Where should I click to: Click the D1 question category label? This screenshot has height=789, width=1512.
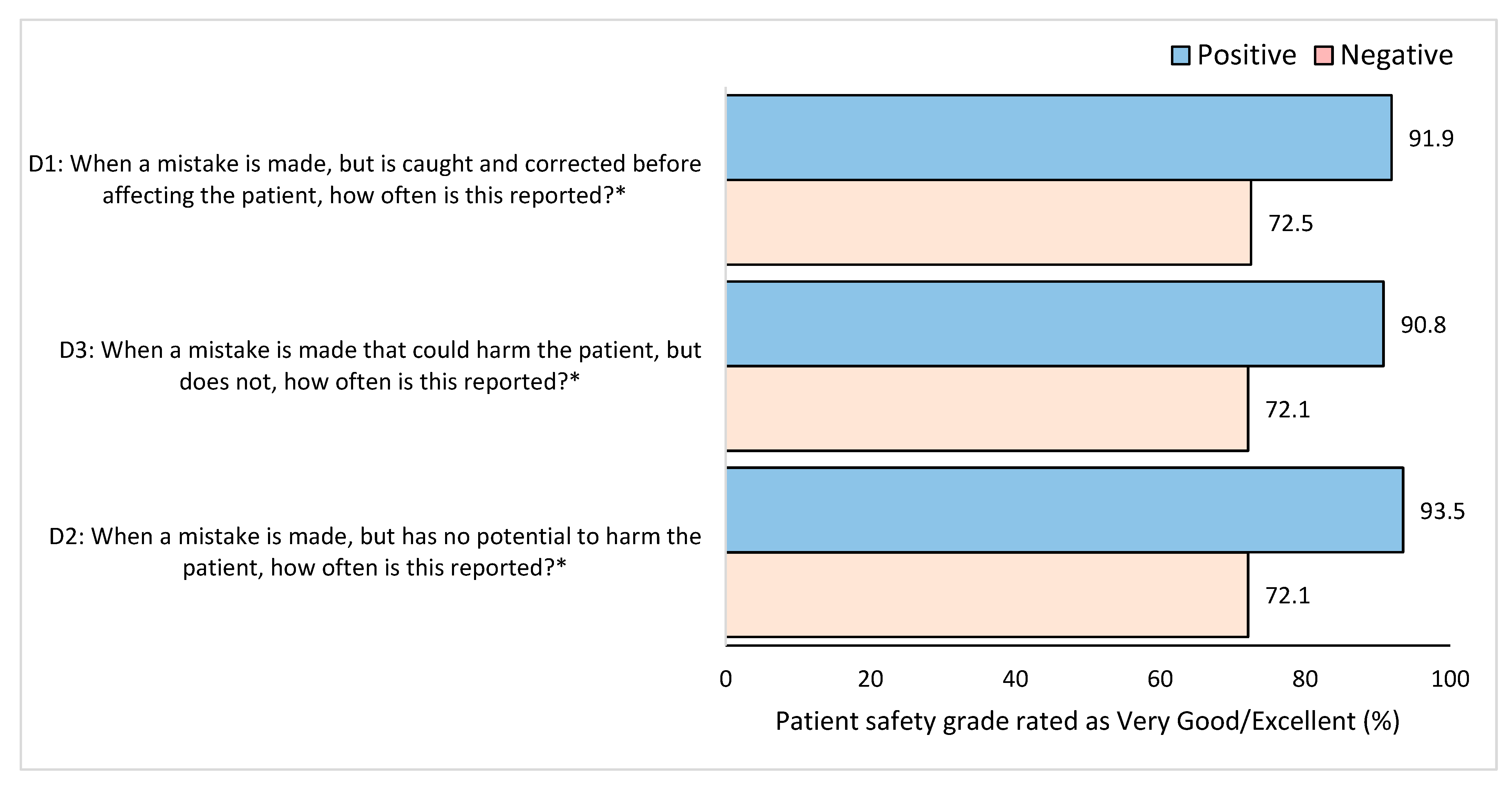click(364, 179)
